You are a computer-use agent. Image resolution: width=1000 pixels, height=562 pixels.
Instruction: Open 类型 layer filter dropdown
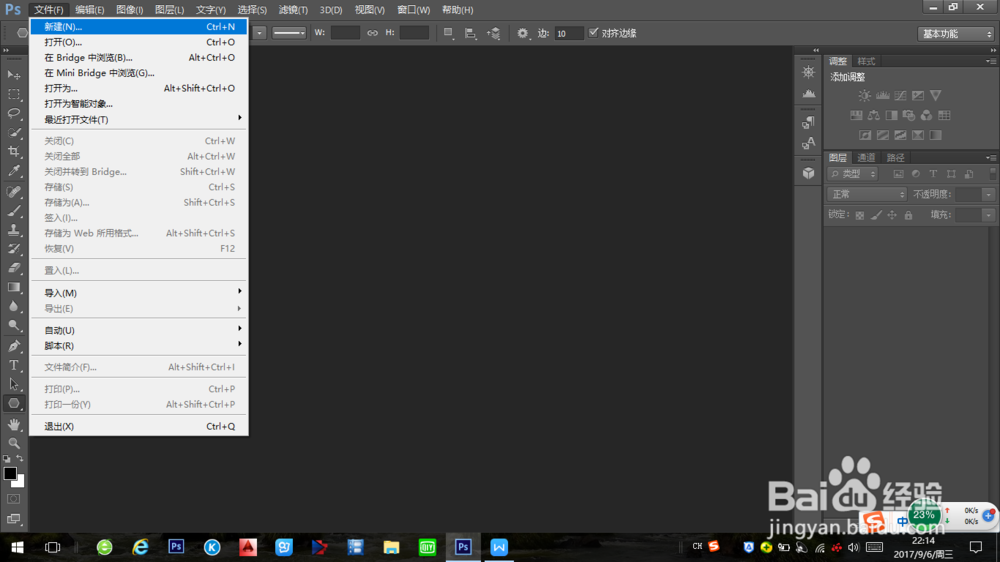(853, 174)
